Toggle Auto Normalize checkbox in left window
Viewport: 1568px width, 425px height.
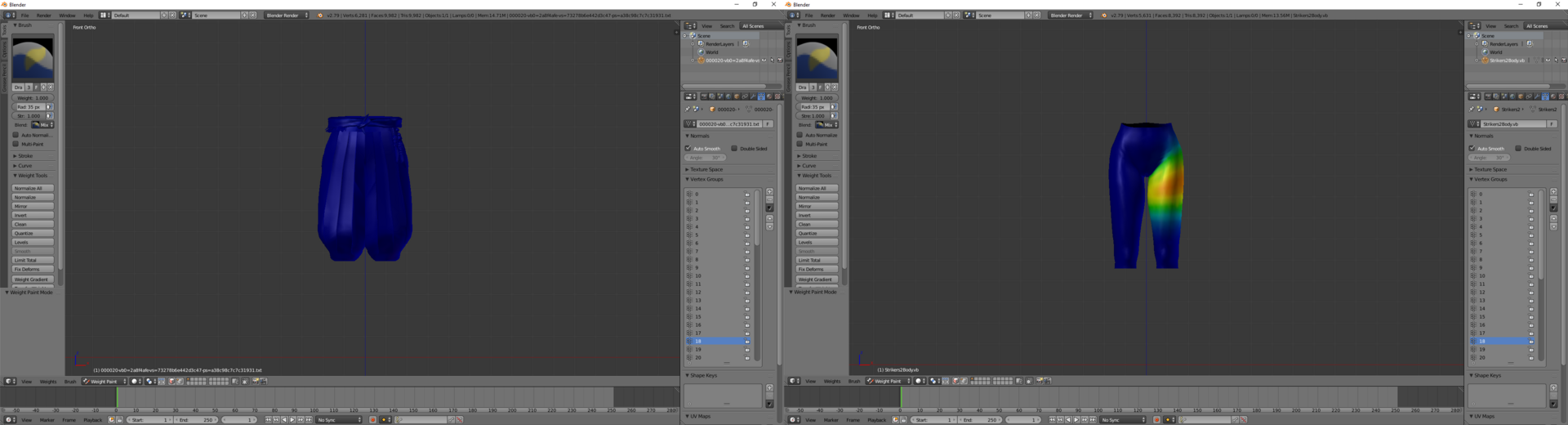16,136
